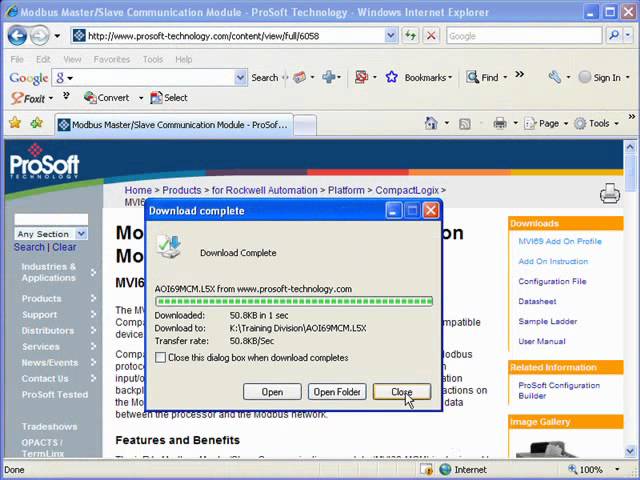Image resolution: width=640 pixels, height=480 pixels.
Task: Click the Open Folder button
Action: coord(337,392)
